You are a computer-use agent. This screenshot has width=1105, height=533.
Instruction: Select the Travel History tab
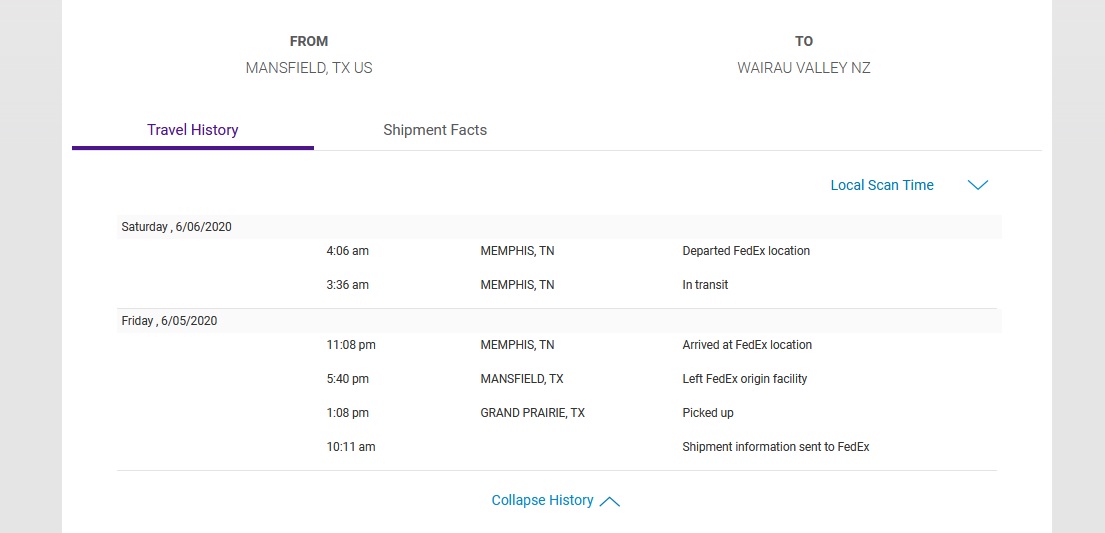192,130
